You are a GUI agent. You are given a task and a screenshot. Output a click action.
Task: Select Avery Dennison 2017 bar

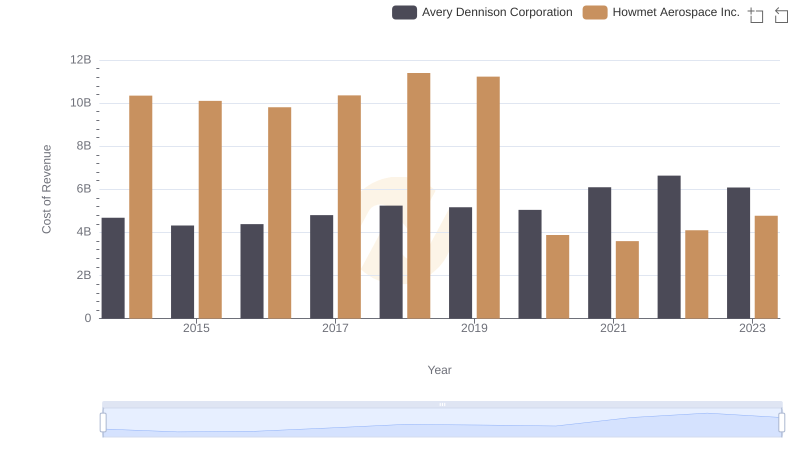coord(321,267)
